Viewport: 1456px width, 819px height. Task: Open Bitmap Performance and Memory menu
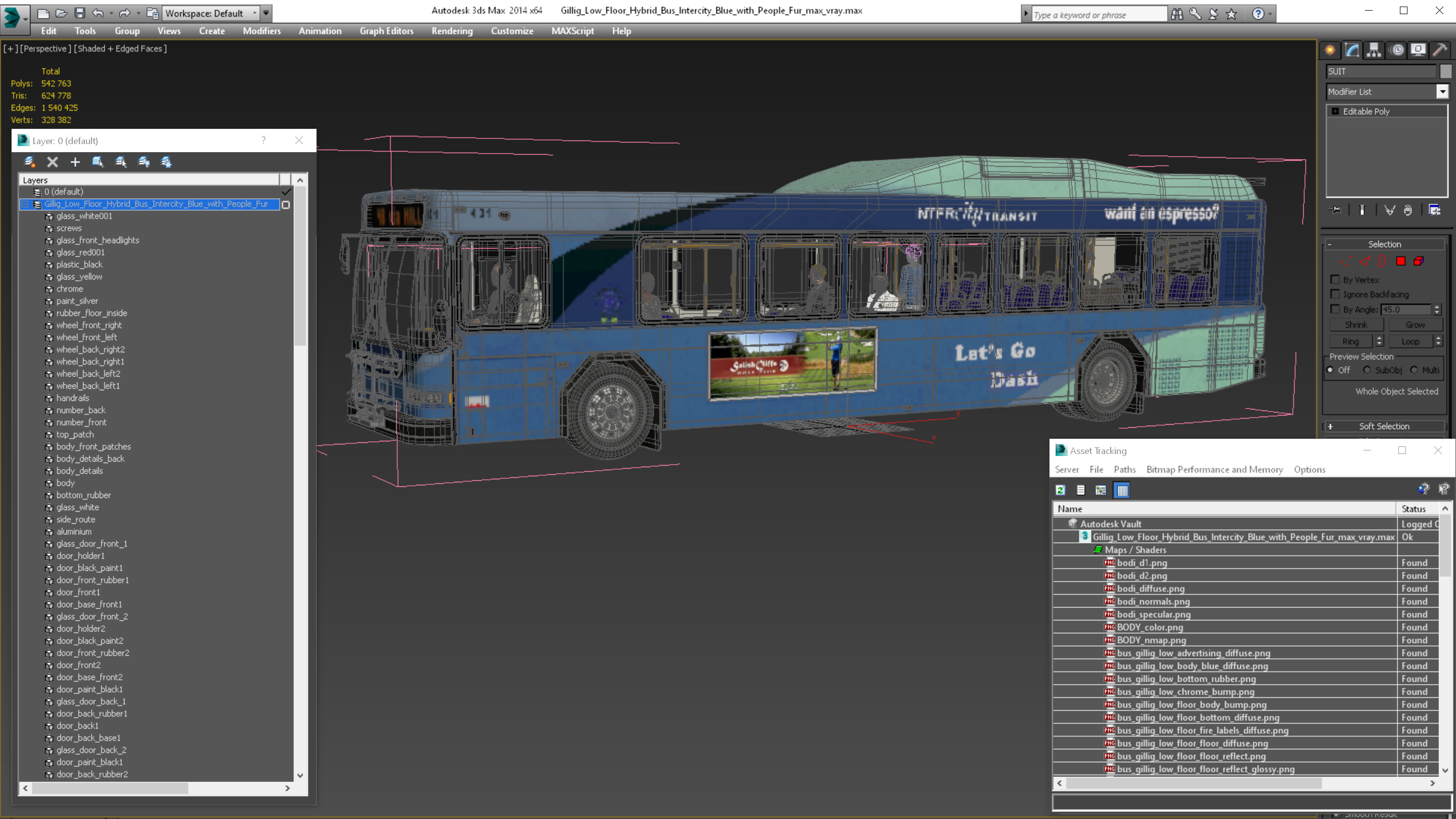click(1214, 469)
